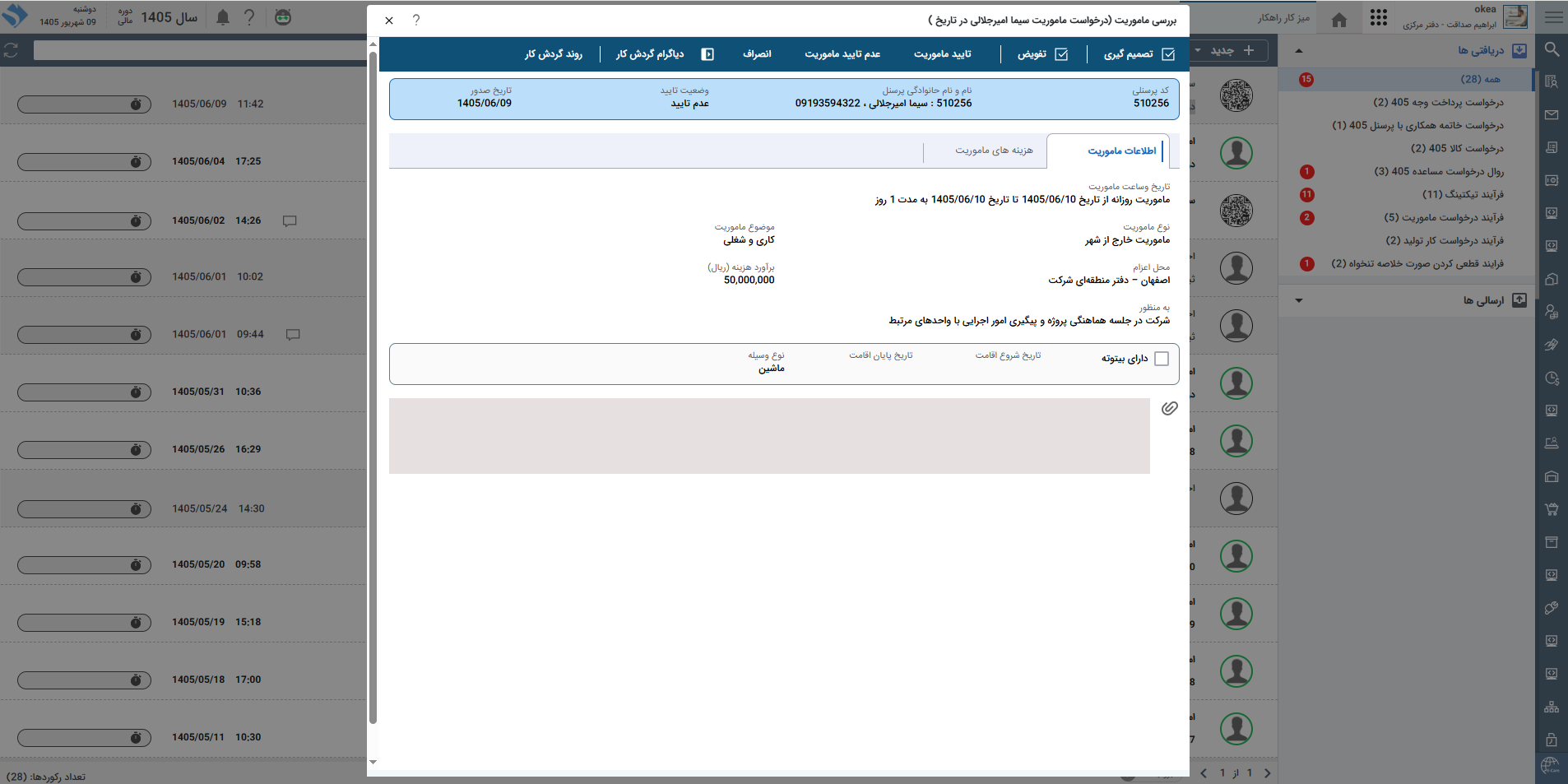Select همه (28) inbox filter
The image size is (1568, 784).
click(x=1406, y=79)
